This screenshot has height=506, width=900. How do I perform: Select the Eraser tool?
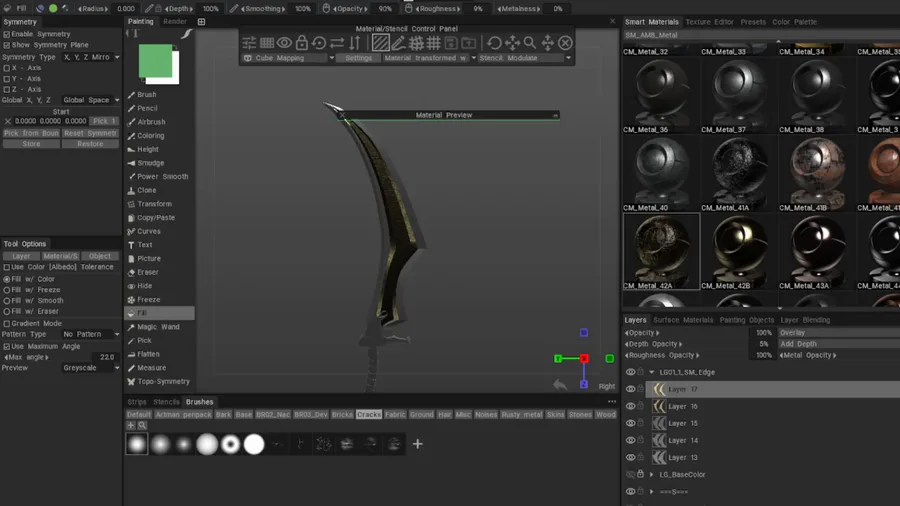[x=148, y=273]
